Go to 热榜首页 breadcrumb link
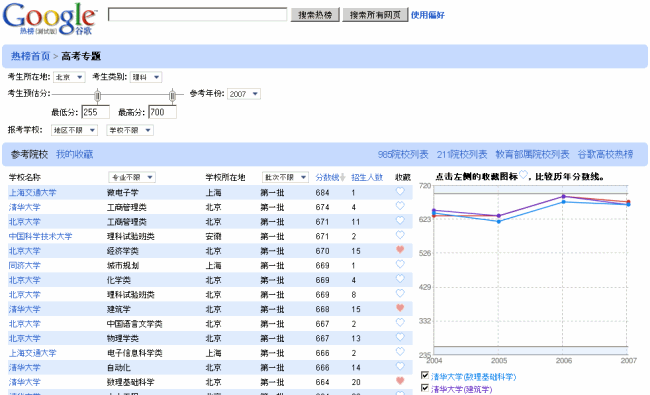The width and height of the screenshot is (650, 395). [30, 56]
